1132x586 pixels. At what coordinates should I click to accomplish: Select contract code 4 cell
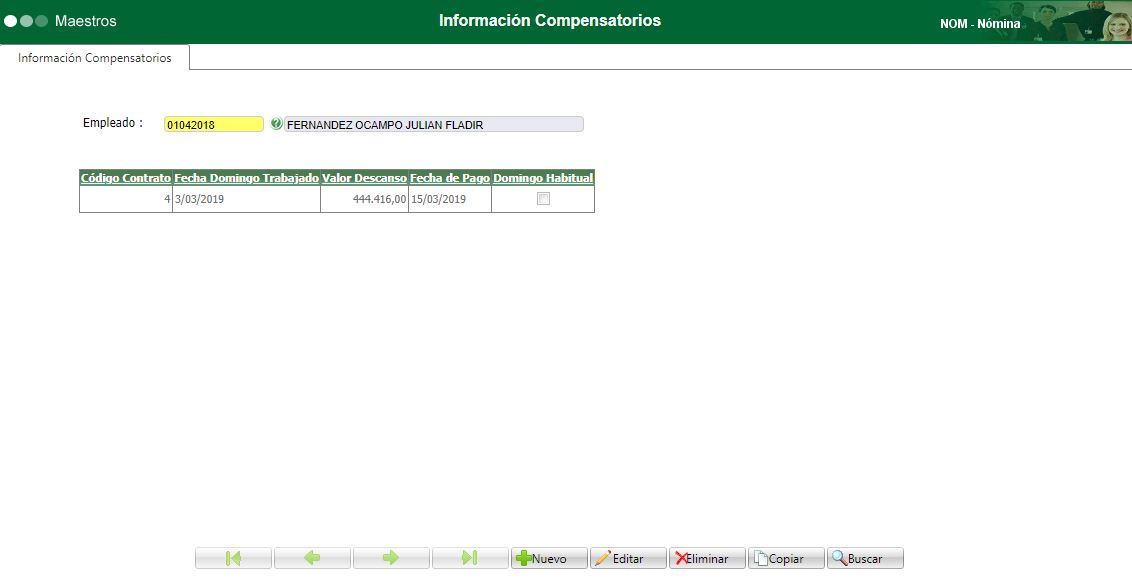pos(126,199)
